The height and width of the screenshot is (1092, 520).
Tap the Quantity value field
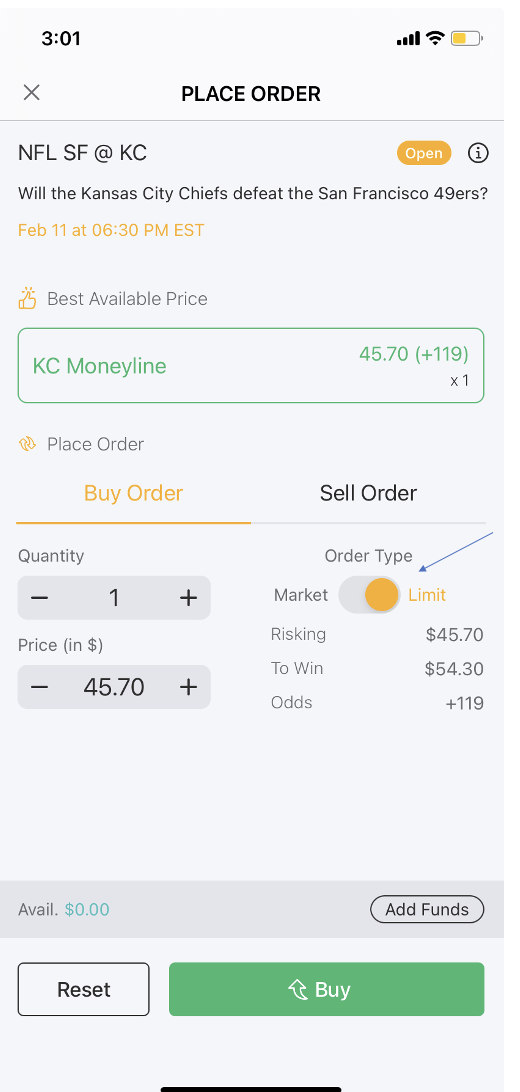[x=114, y=598]
